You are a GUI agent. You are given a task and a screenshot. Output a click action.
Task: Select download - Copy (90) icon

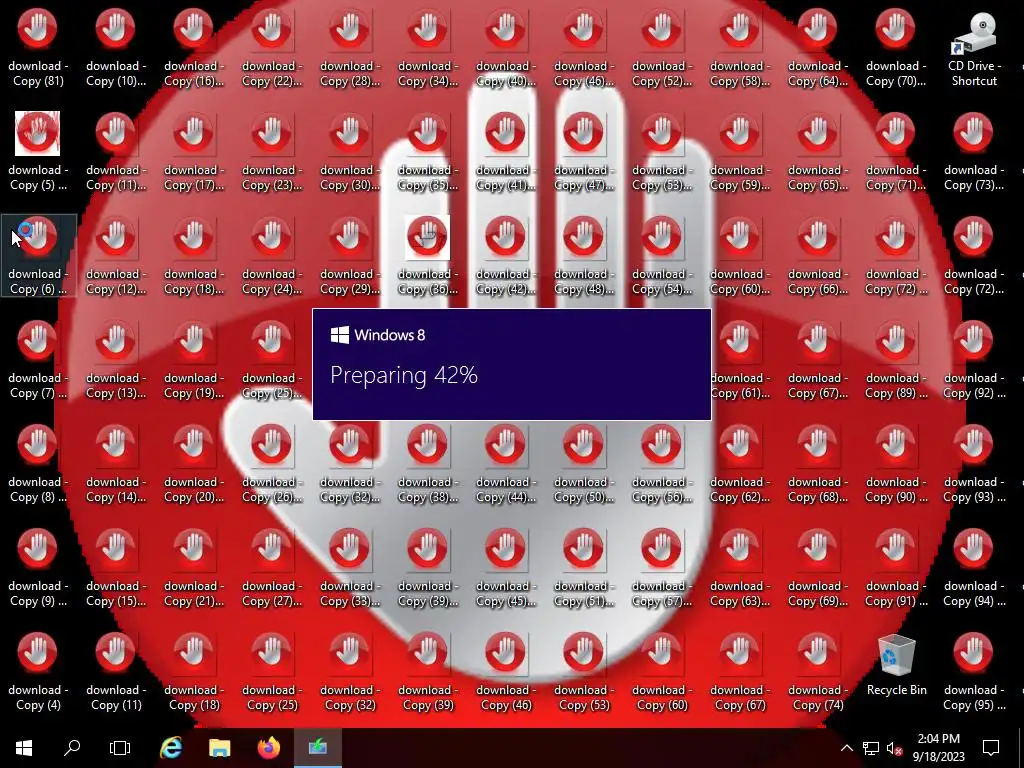[x=895, y=464]
